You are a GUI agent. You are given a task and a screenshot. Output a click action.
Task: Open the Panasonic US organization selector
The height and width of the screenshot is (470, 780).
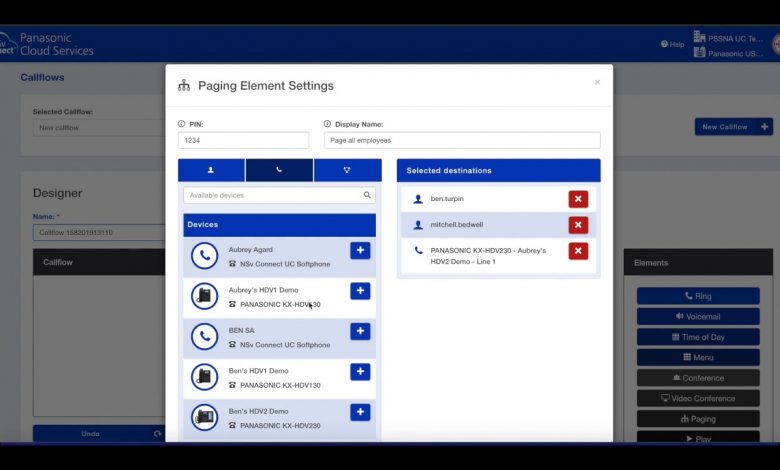728,53
